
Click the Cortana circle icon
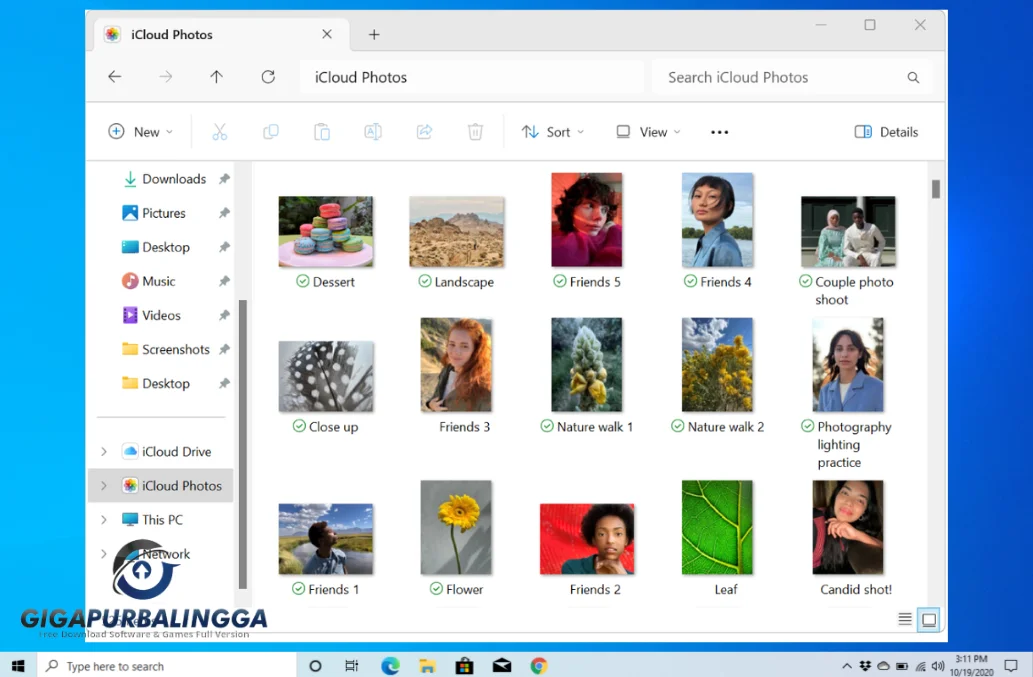pyautogui.click(x=315, y=666)
